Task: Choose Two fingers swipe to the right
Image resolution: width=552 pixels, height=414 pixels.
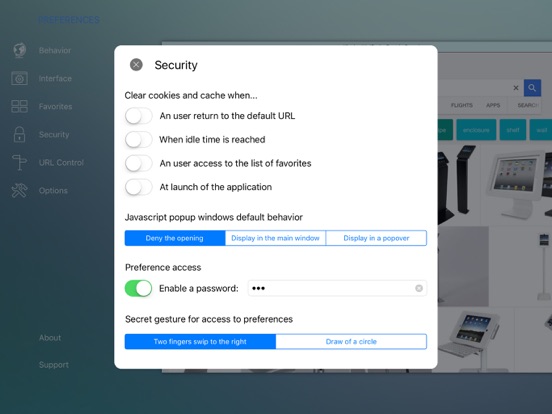Action: point(200,341)
